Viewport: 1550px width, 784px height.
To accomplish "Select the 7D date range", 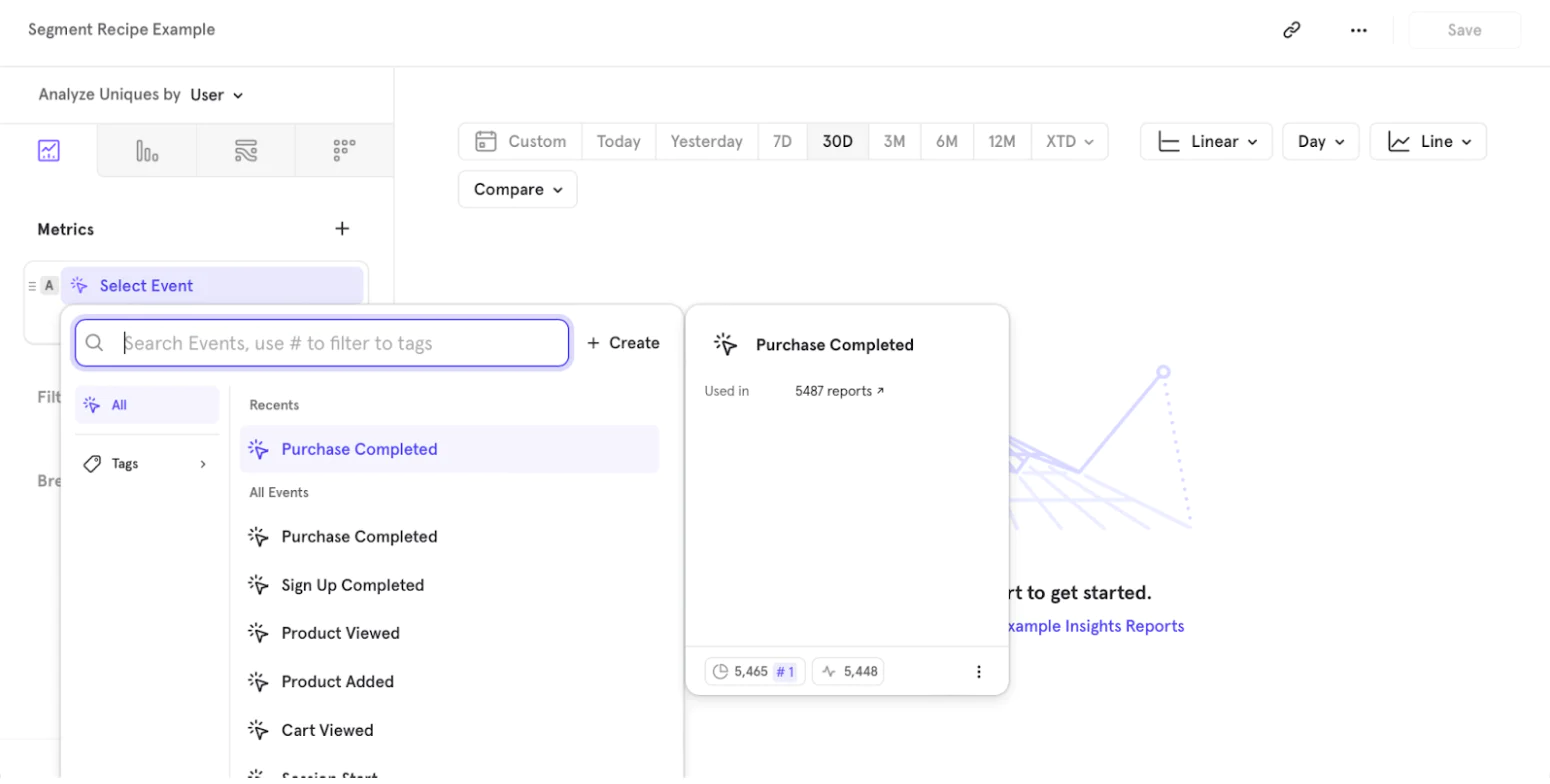I will pyautogui.click(x=782, y=141).
